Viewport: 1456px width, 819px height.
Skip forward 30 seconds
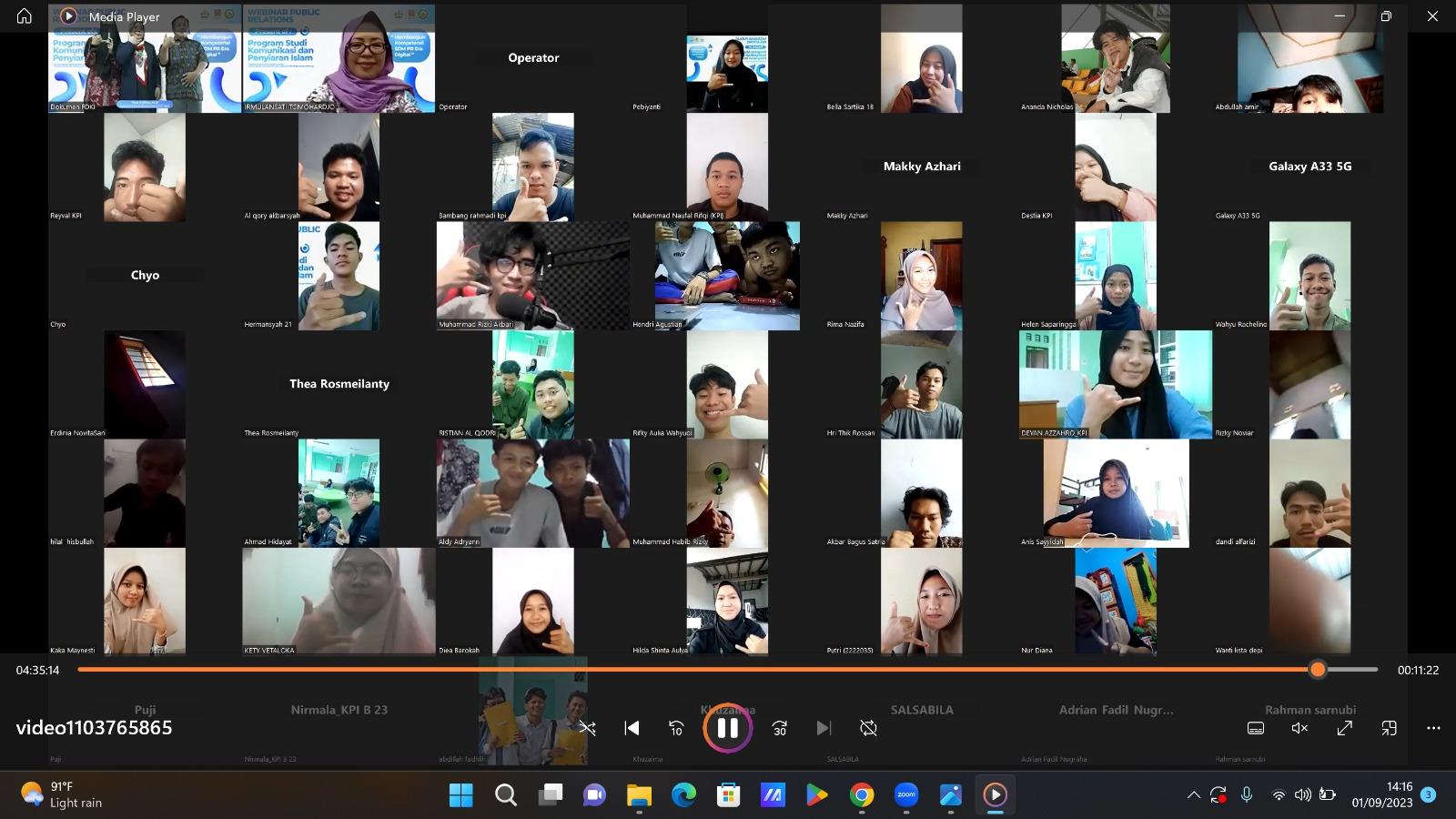coord(778,728)
